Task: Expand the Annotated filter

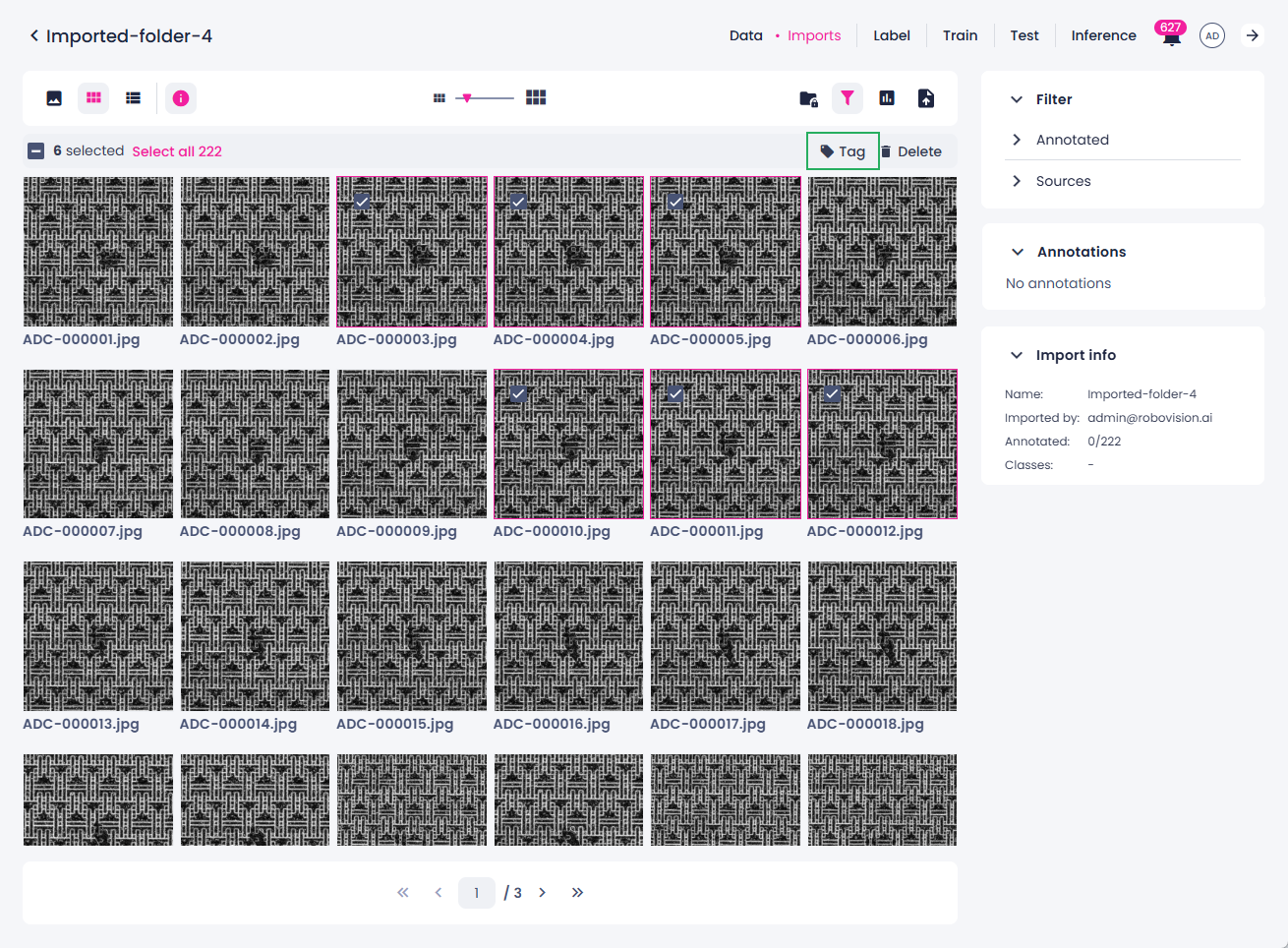Action: (1017, 140)
